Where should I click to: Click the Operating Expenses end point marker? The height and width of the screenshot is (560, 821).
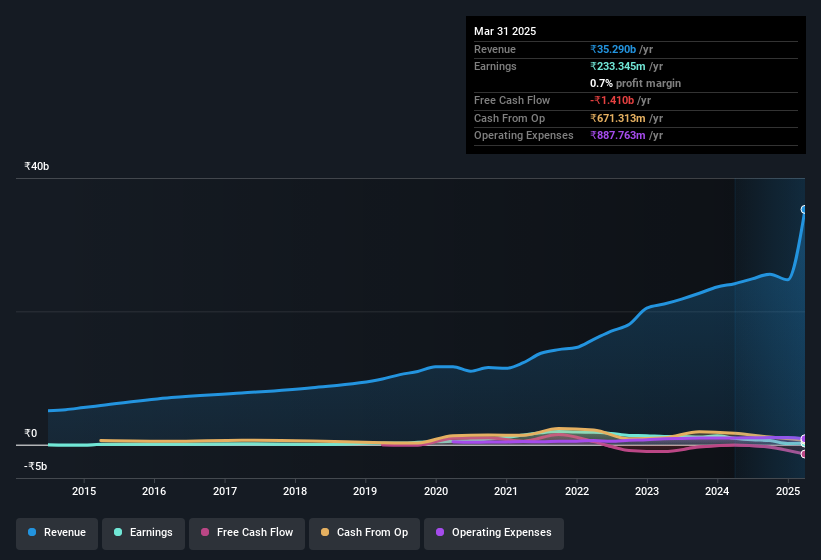(804, 439)
